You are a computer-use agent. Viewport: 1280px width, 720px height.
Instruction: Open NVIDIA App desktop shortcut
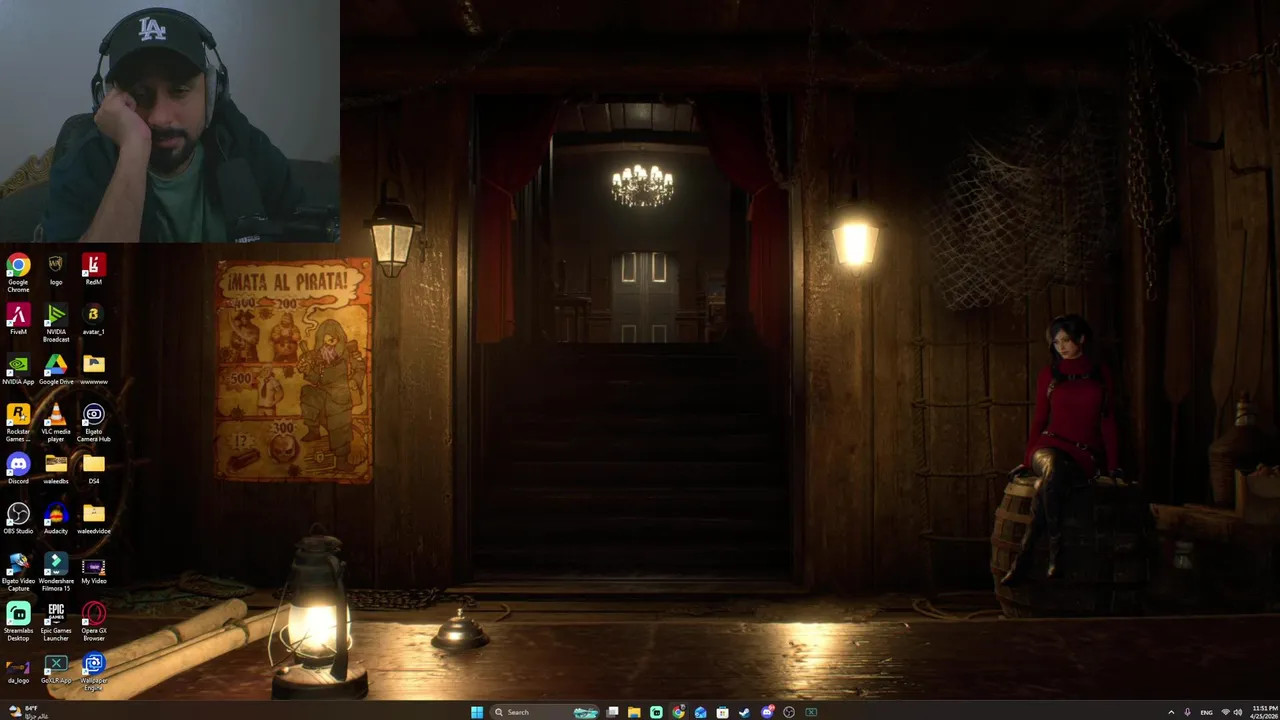pos(18,370)
